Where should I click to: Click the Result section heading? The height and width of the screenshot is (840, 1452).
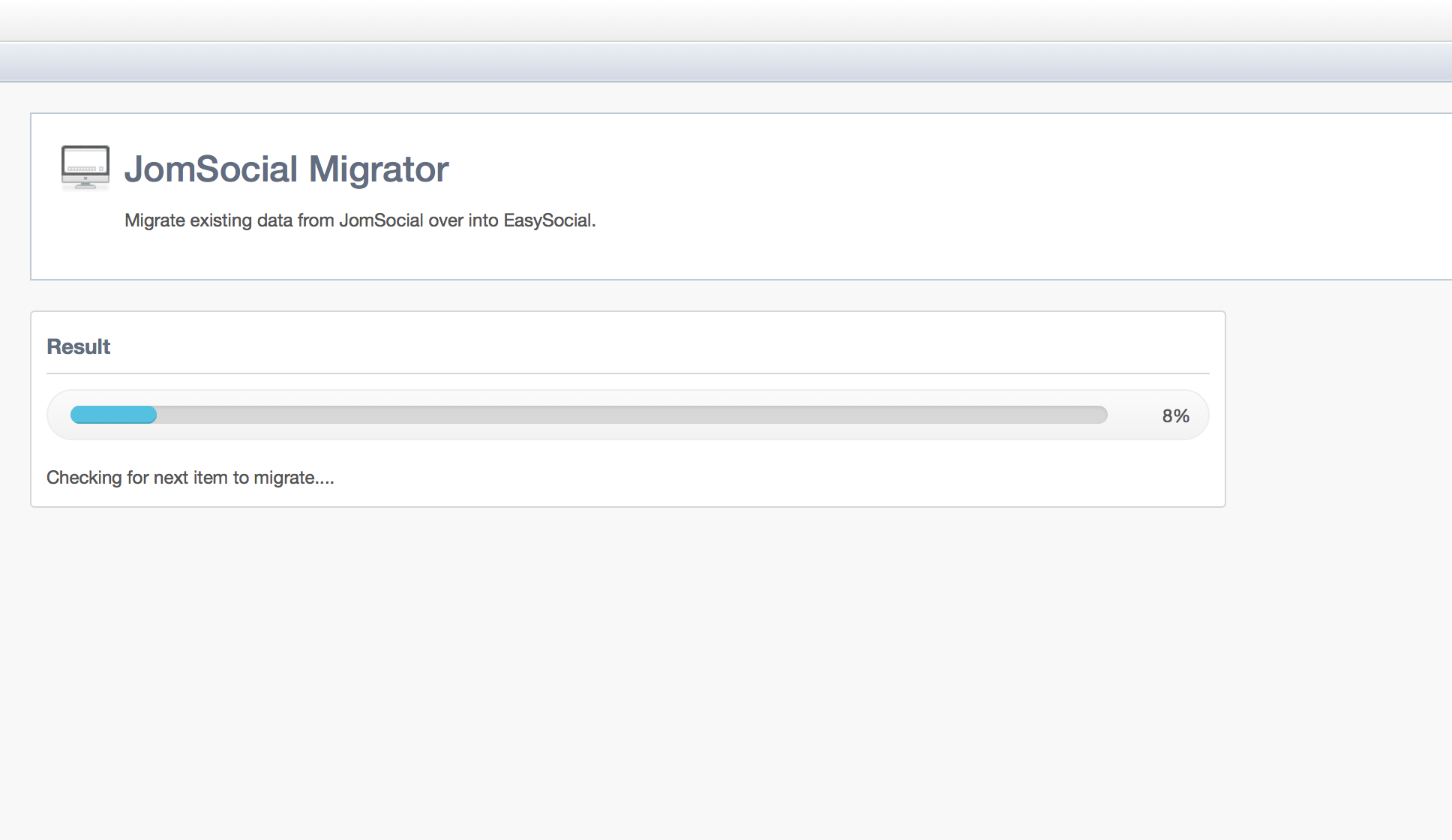78,346
